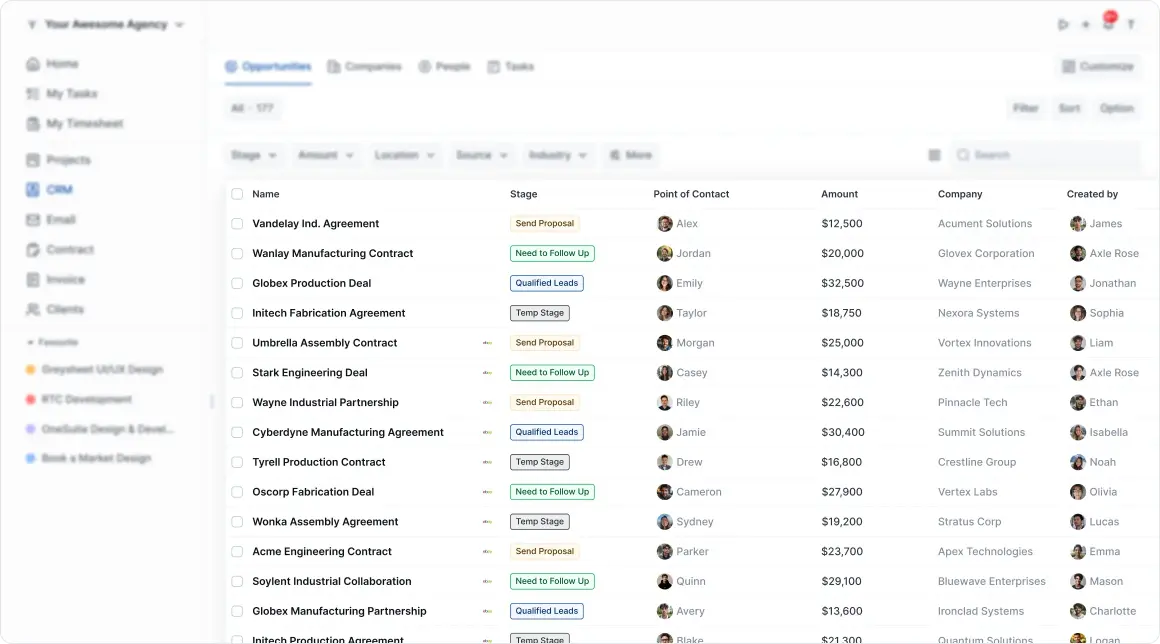Open Wonka Assembly Agreement record
The width and height of the screenshot is (1160, 644).
click(x=325, y=522)
